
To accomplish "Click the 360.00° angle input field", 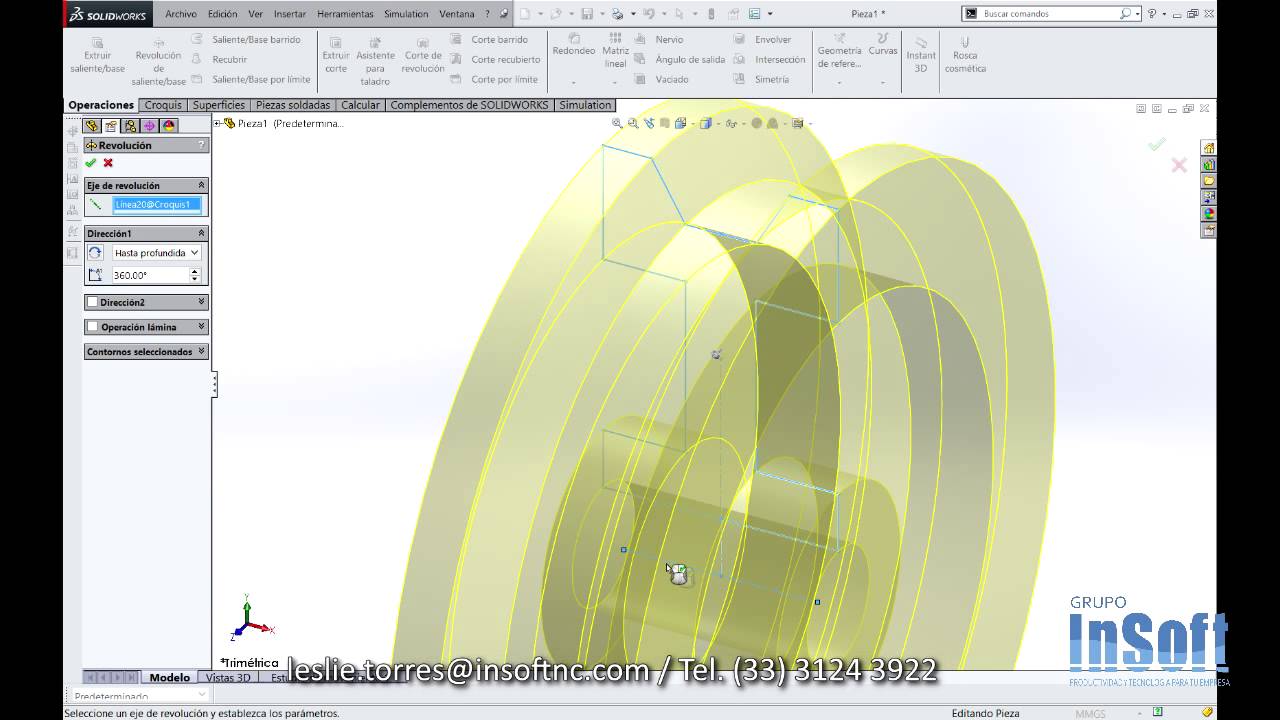I will 150,275.
